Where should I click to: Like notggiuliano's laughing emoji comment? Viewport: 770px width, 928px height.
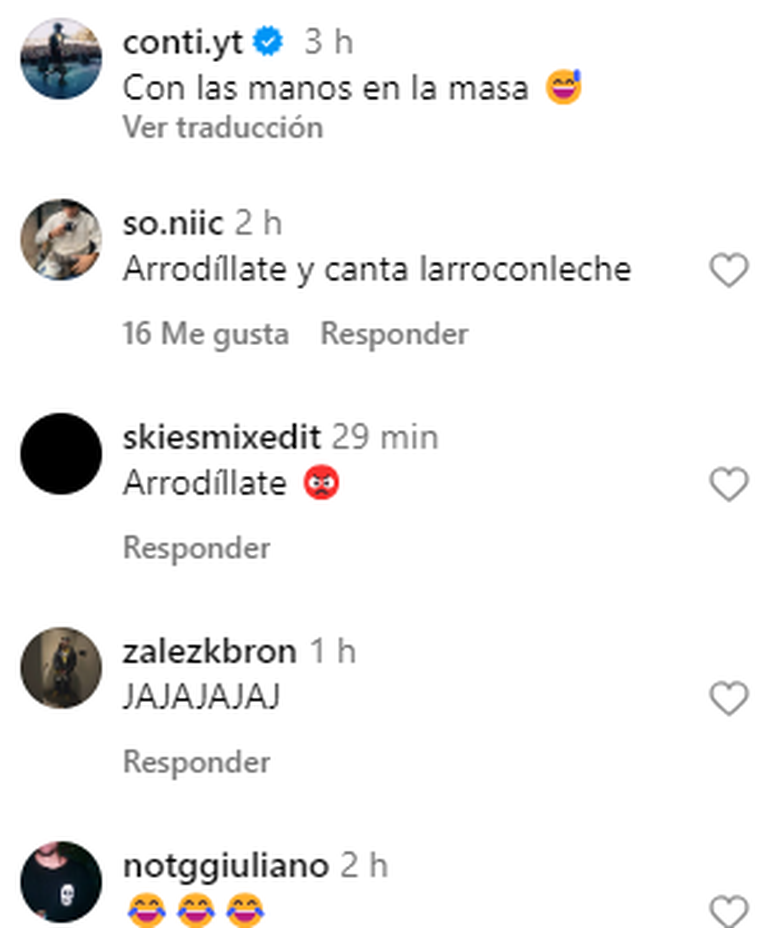tap(729, 911)
